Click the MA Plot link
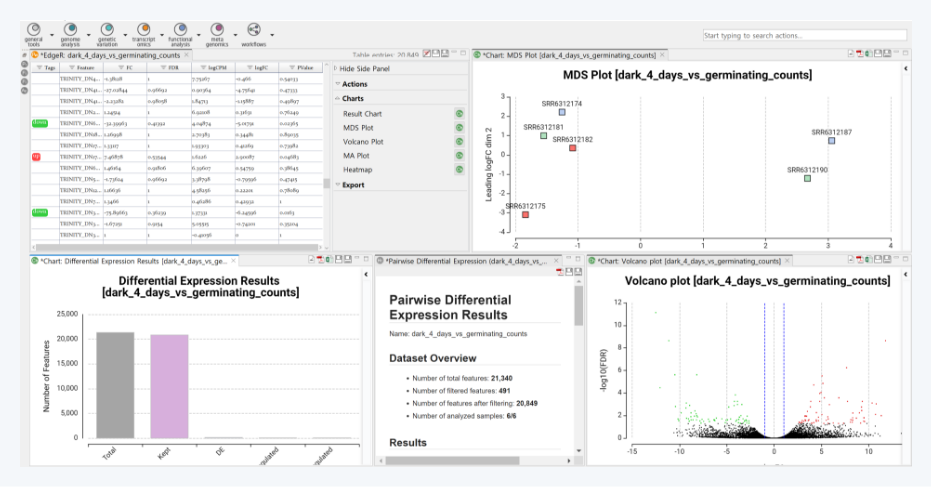 pos(356,156)
